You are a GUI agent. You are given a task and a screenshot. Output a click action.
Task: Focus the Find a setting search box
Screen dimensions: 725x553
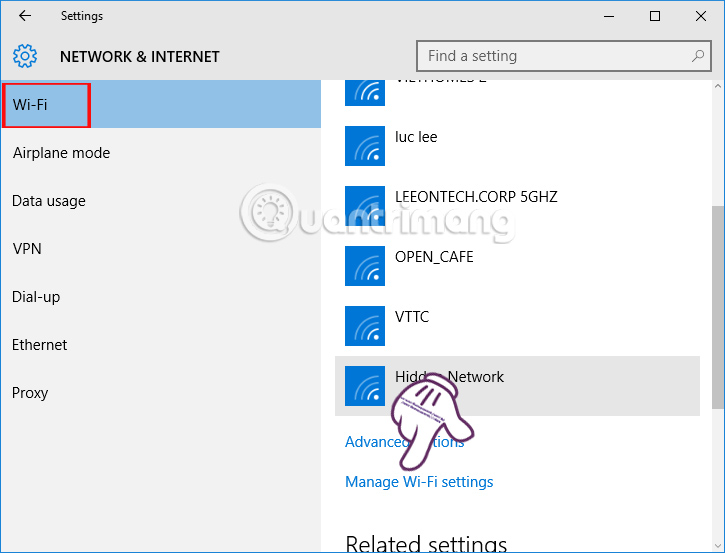pyautogui.click(x=564, y=56)
